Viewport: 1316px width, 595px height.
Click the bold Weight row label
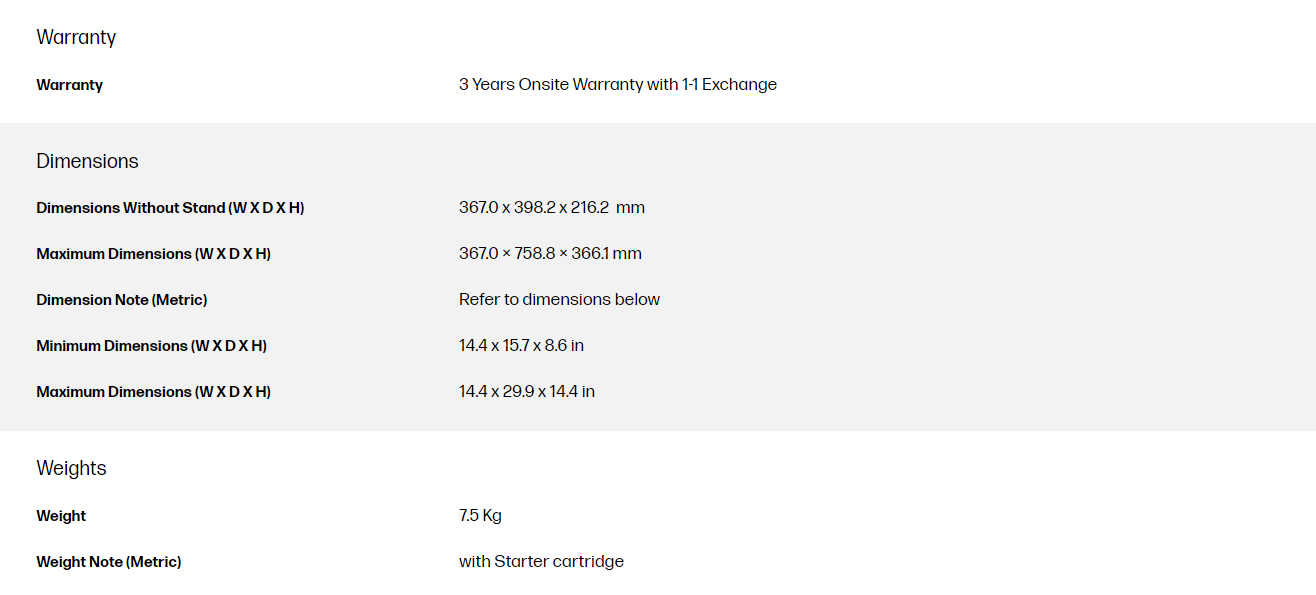click(x=61, y=516)
